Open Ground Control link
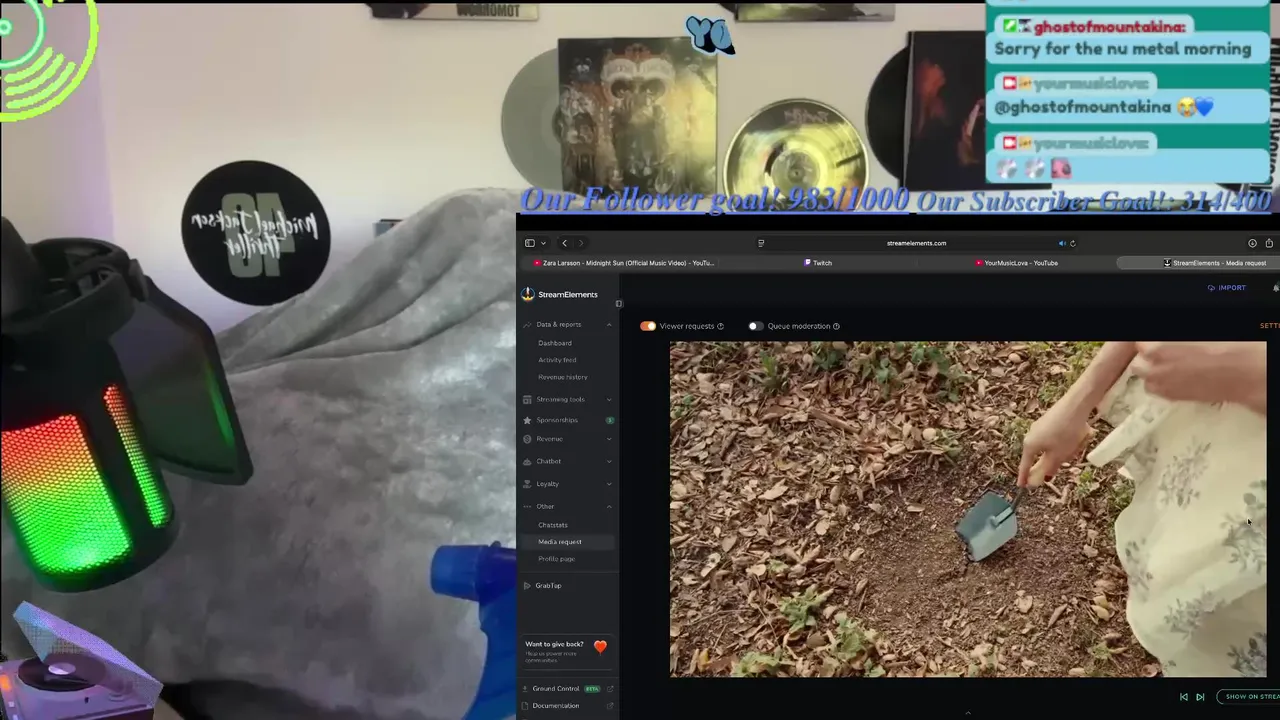 (x=556, y=689)
